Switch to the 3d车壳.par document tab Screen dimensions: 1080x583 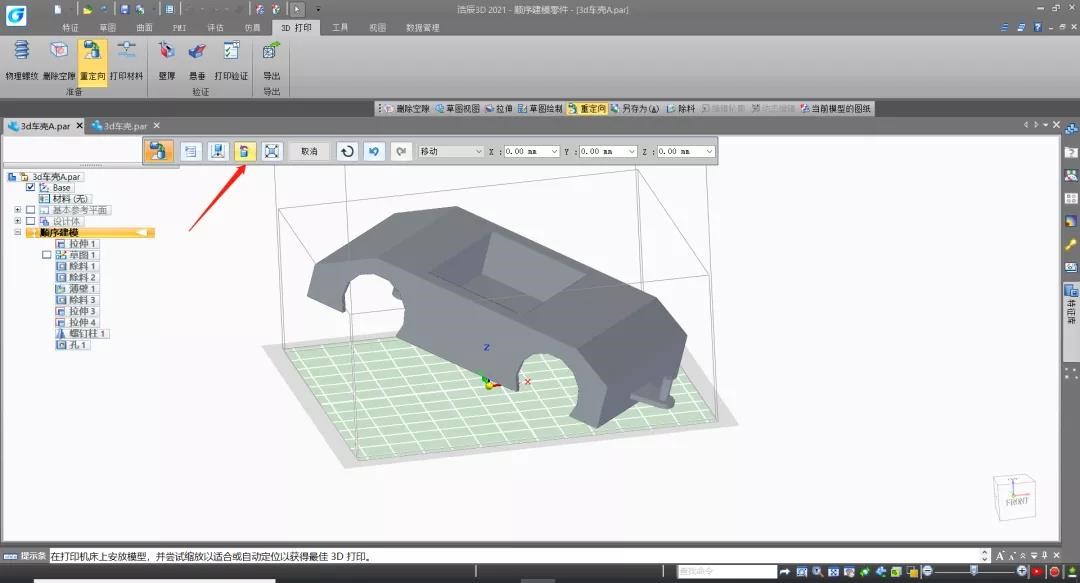(x=125, y=126)
